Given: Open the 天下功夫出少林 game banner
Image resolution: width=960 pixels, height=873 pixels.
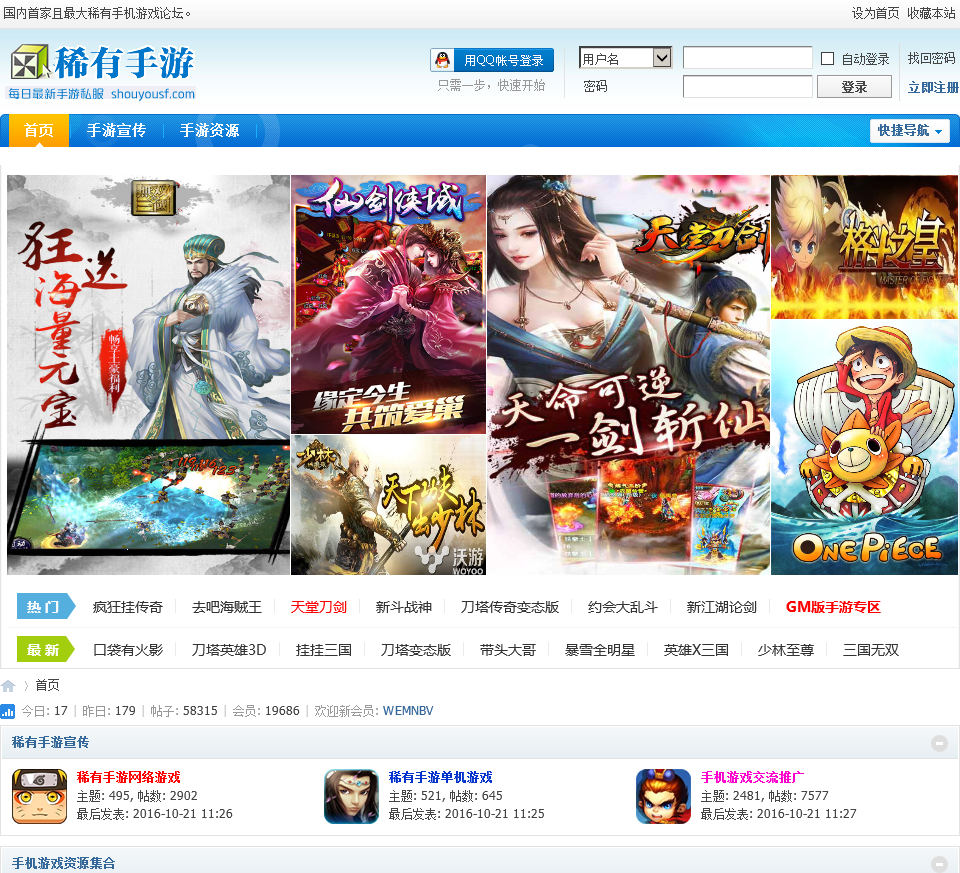Looking at the screenshot, I should tap(388, 505).
